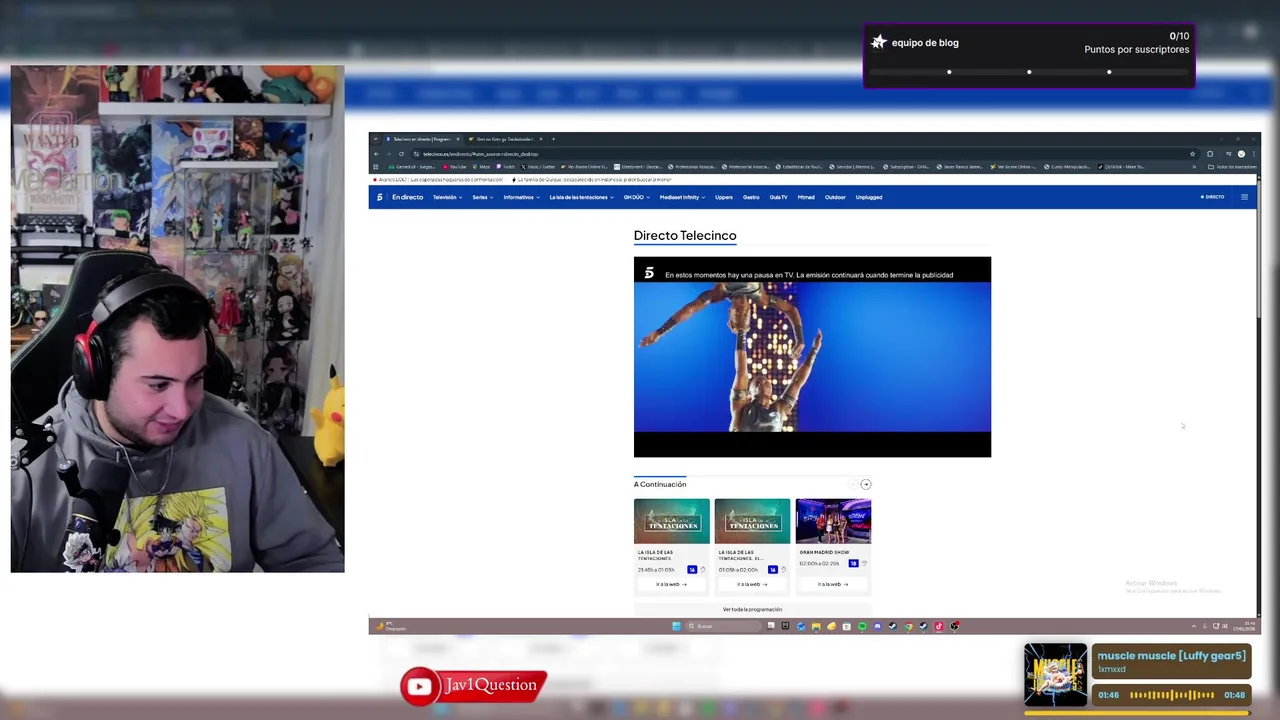Click the taskbar search box
Image resolution: width=1280 pixels, height=720 pixels.
722,626
